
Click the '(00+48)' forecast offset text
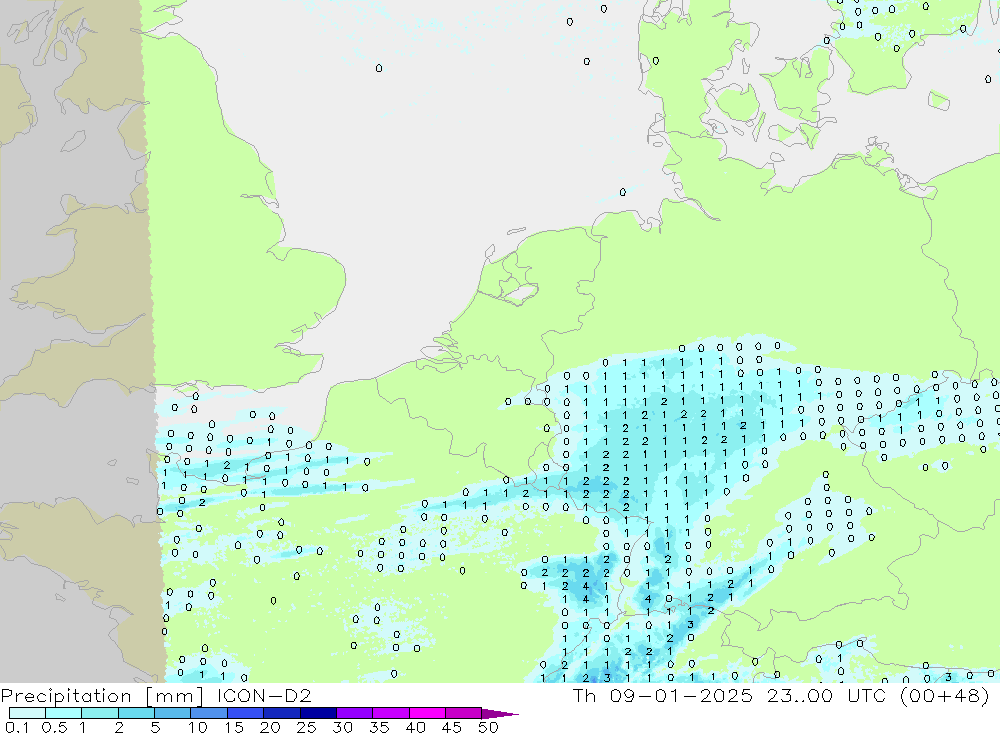(x=945, y=695)
